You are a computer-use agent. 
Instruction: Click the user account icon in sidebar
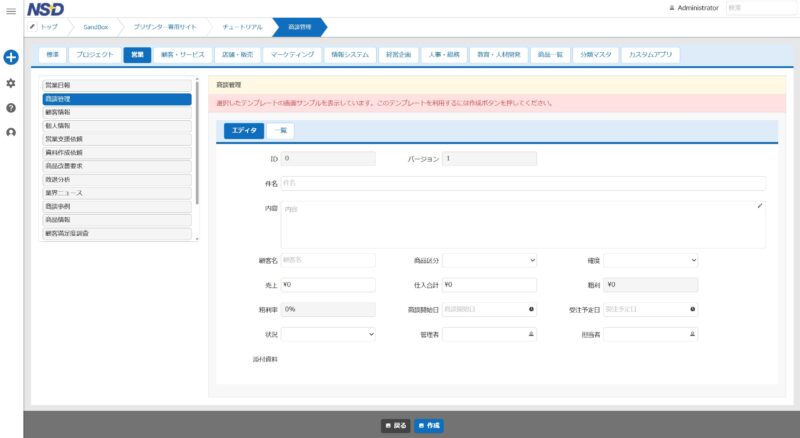(11, 131)
